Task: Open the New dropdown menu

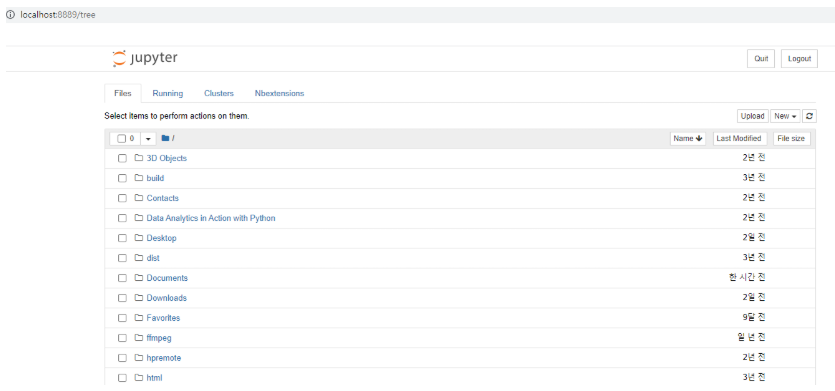Action: [785, 116]
